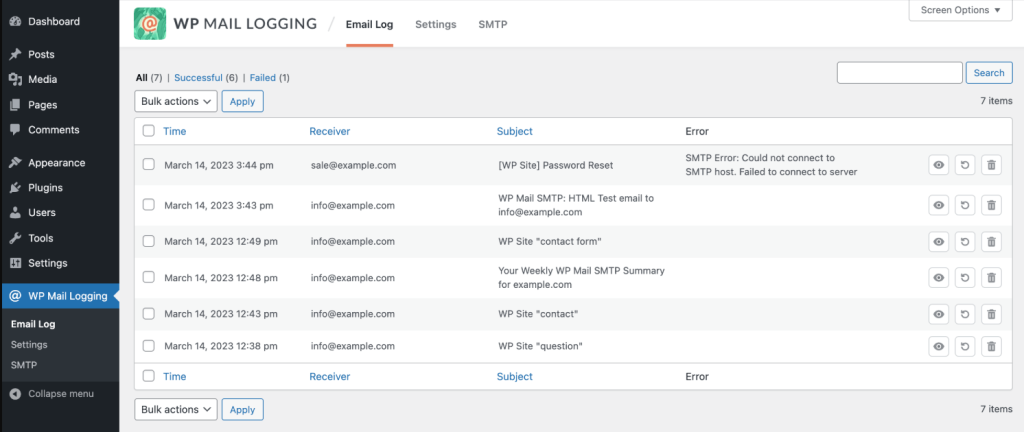
Task: Click the WP Mail Logging logo icon
Action: click(150, 24)
